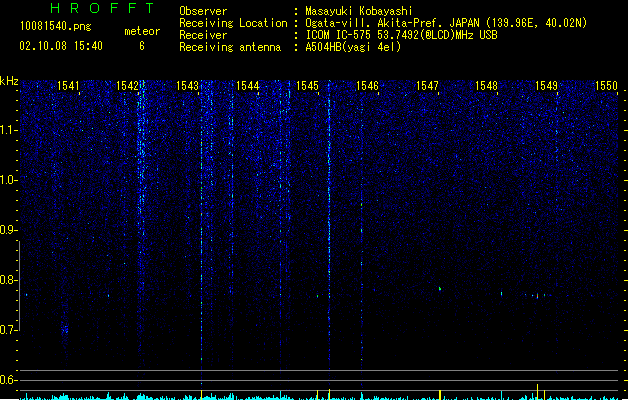The width and height of the screenshot is (629, 400).
Task: Click the 0.8 kHz frequency label
Action: (9, 280)
